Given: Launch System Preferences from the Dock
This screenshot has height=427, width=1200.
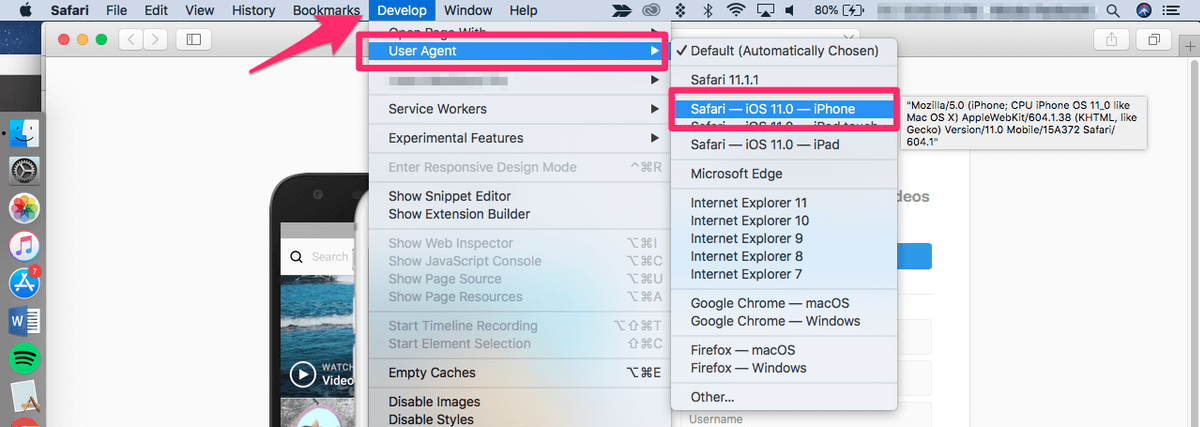Looking at the screenshot, I should pos(23,170).
